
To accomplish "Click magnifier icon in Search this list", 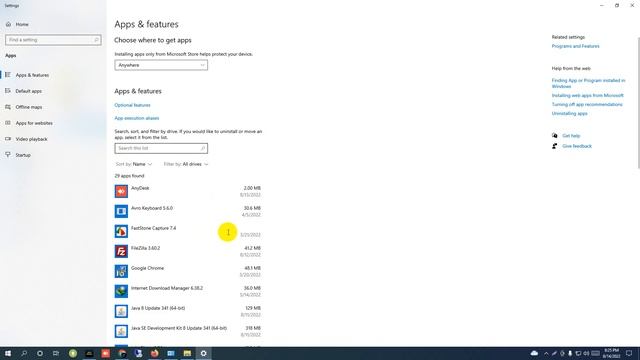I will (202, 148).
